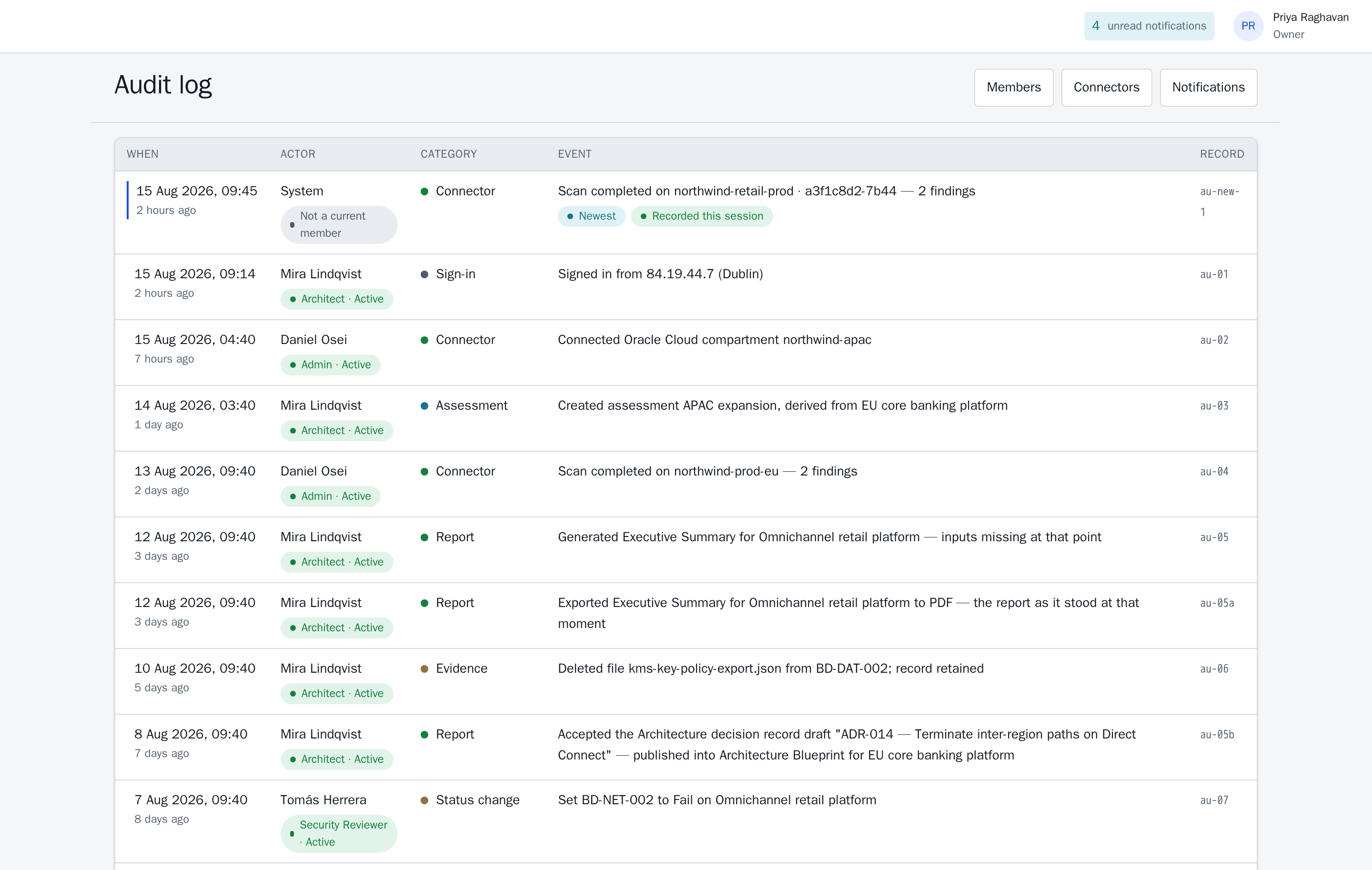Click the System actor name
The image size is (1372, 870).
point(302,191)
